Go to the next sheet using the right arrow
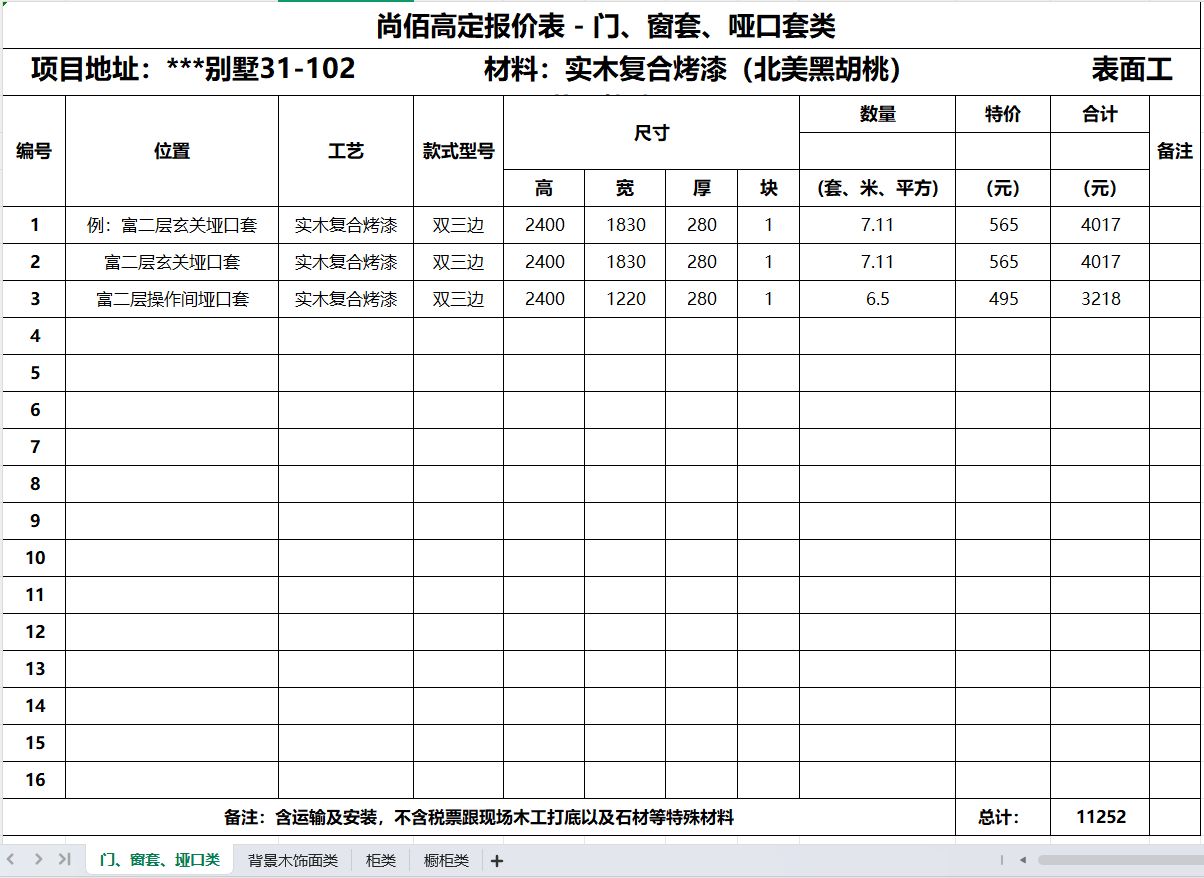1204x878 pixels. [38, 859]
